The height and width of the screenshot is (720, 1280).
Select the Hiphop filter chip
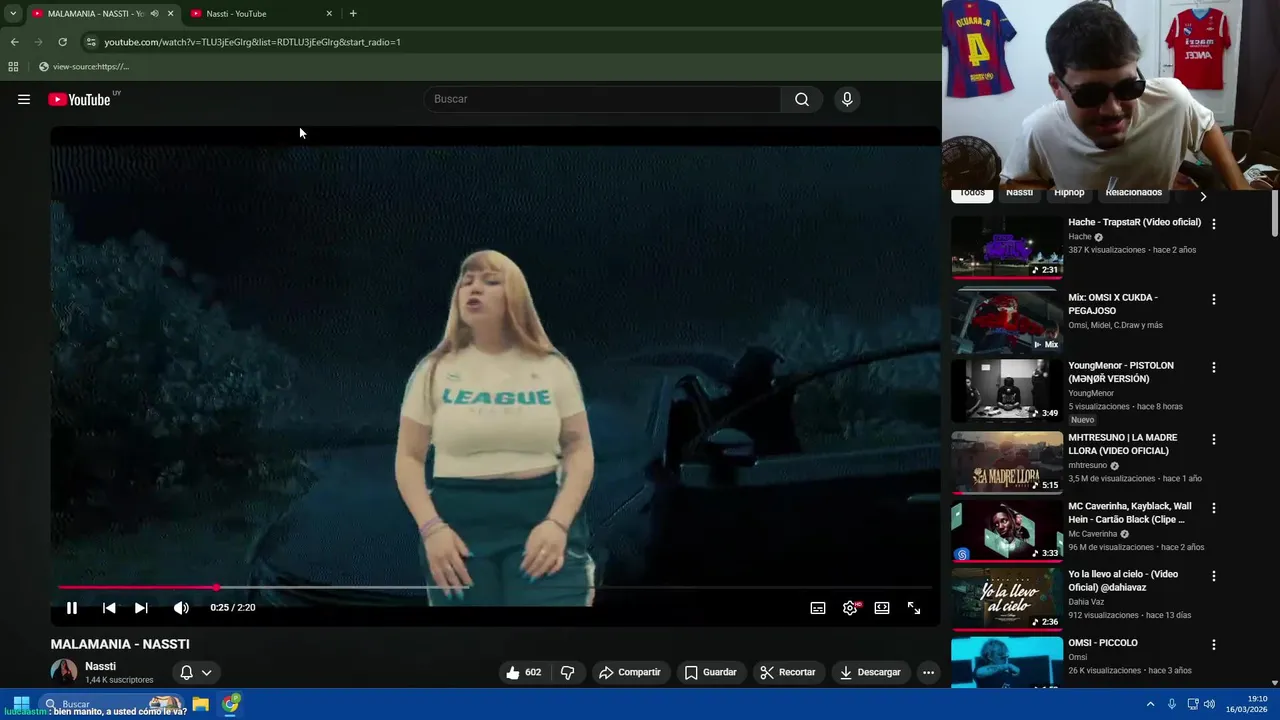[1069, 193]
